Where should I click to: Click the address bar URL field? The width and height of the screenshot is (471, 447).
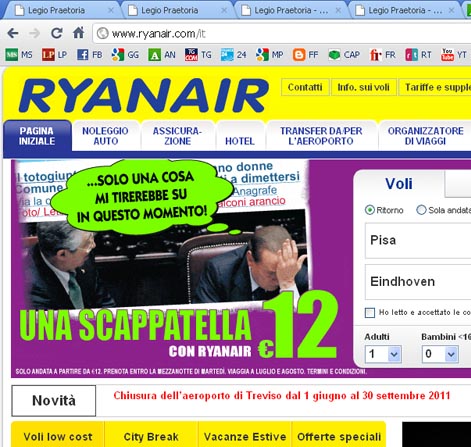[282, 33]
